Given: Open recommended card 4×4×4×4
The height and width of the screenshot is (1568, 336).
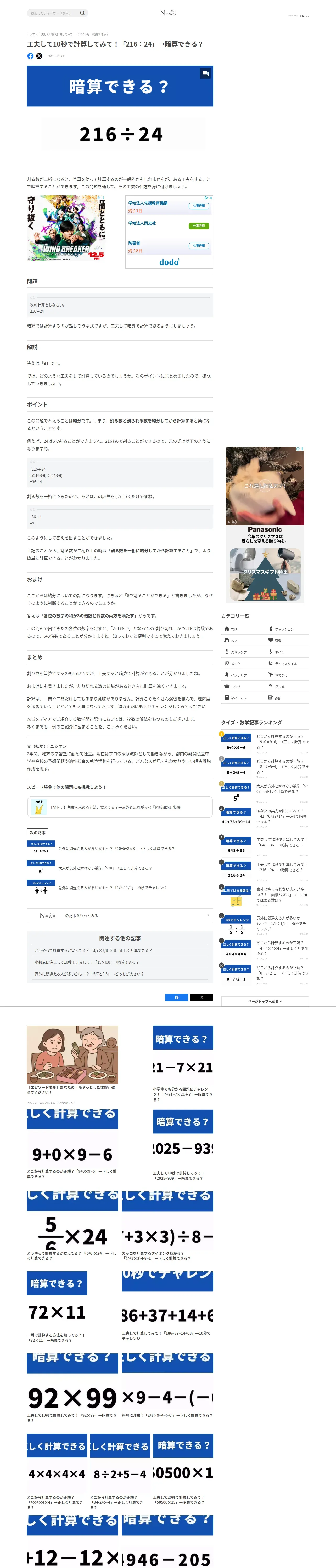Looking at the screenshot, I should 57,1472.
